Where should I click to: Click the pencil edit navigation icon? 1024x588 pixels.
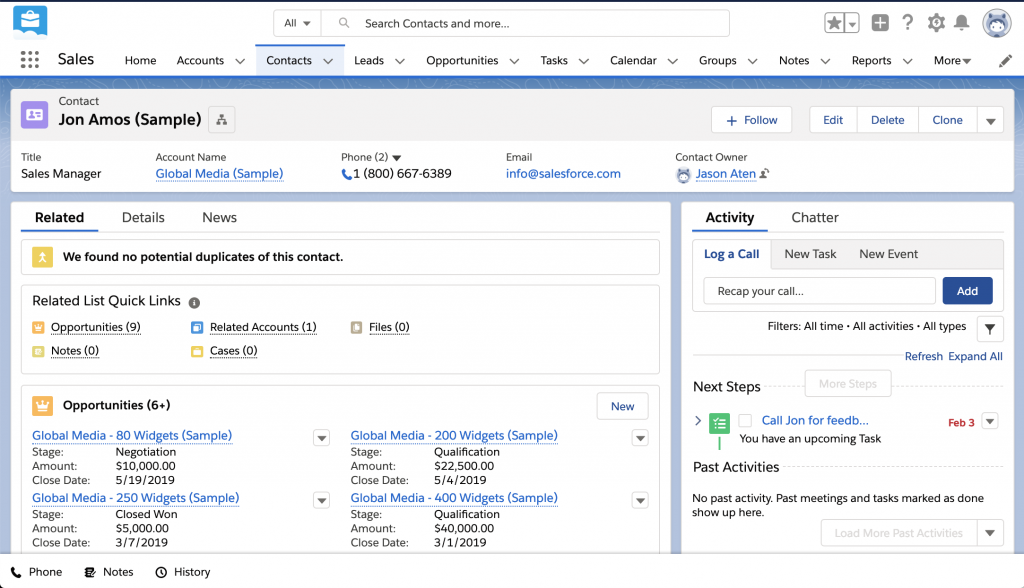[1005, 61]
